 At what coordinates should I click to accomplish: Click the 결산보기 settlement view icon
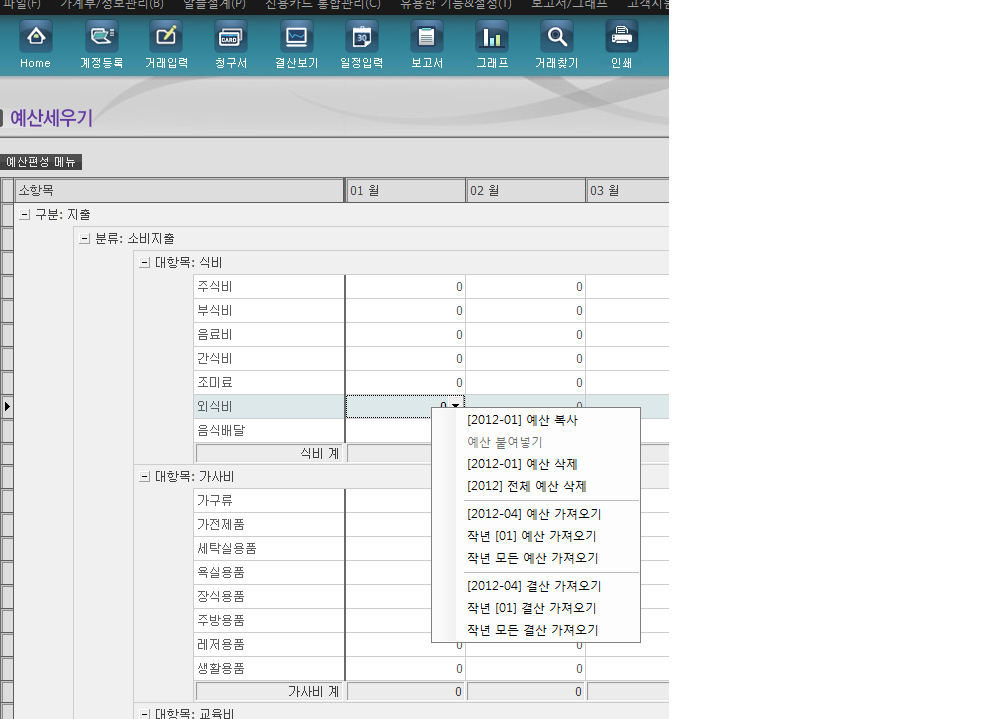295,45
